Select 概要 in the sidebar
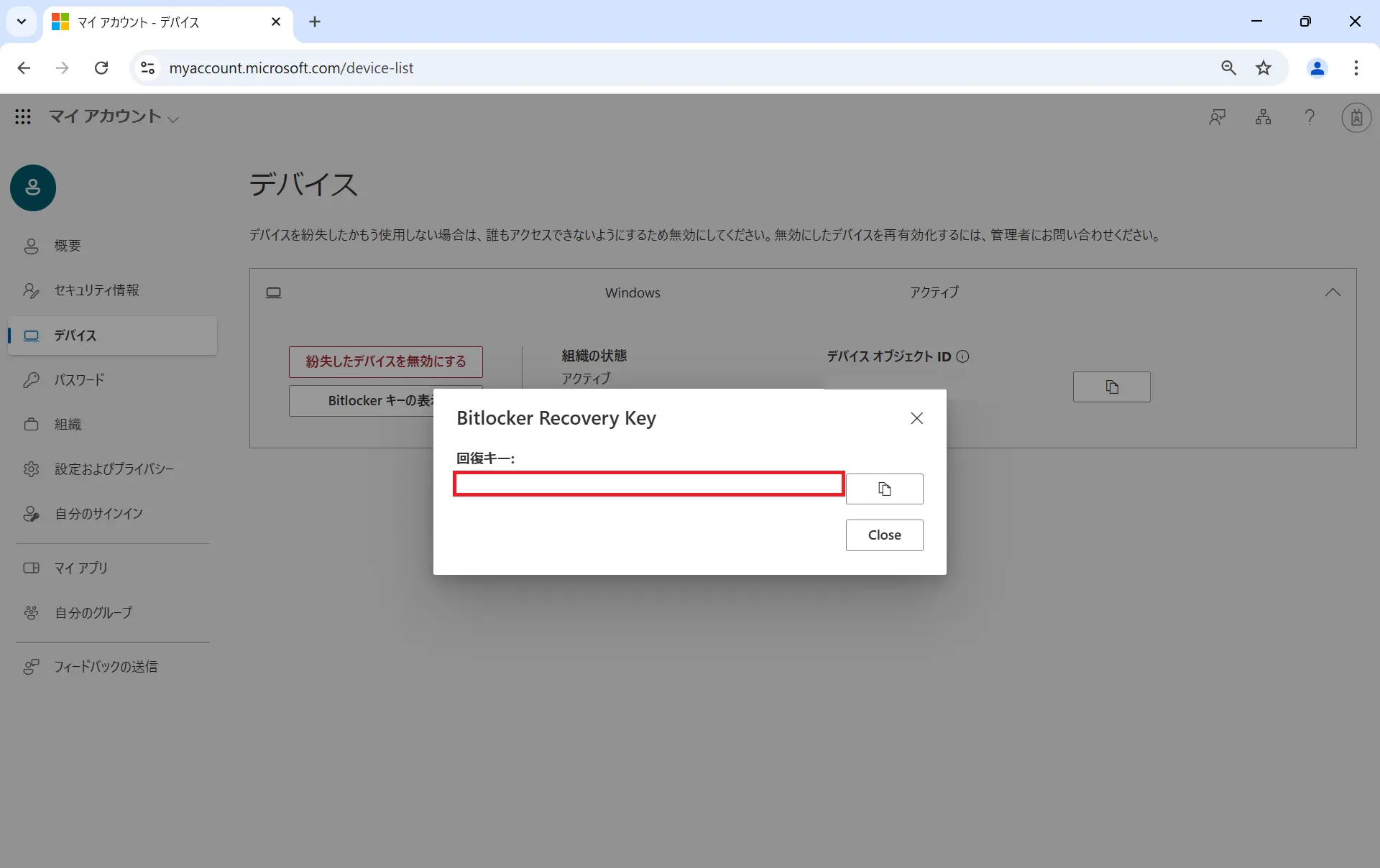The width and height of the screenshot is (1380, 868). [x=68, y=246]
